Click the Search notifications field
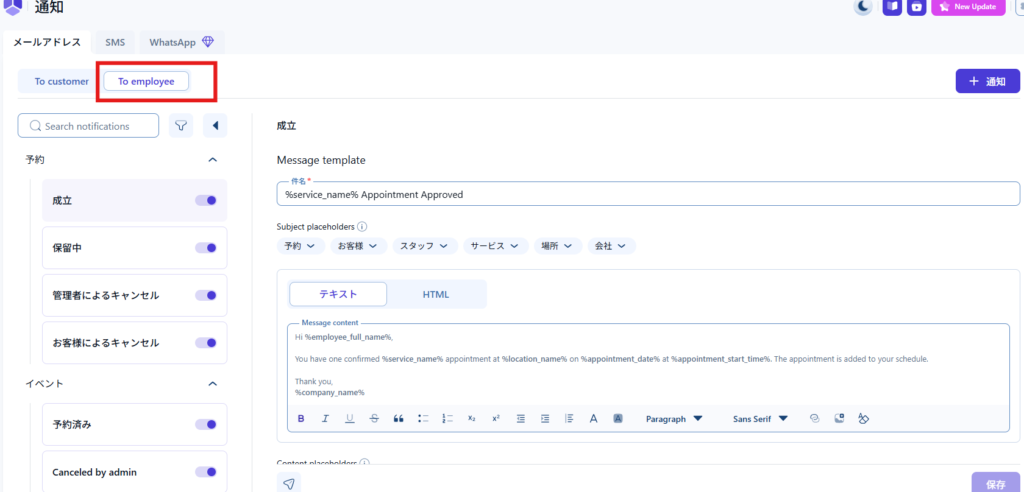 coord(88,126)
